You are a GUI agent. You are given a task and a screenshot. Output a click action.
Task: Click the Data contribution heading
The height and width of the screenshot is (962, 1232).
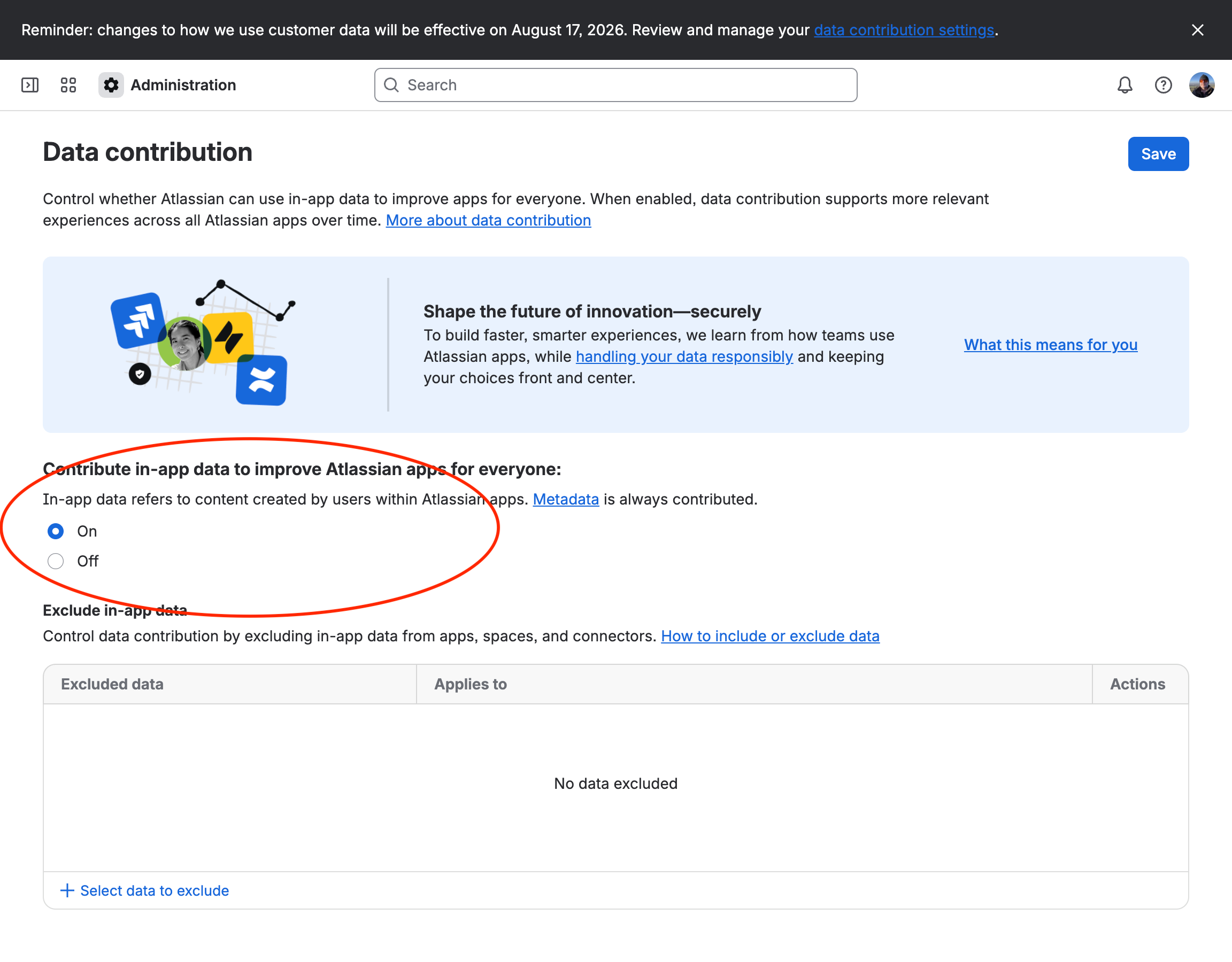tap(148, 152)
